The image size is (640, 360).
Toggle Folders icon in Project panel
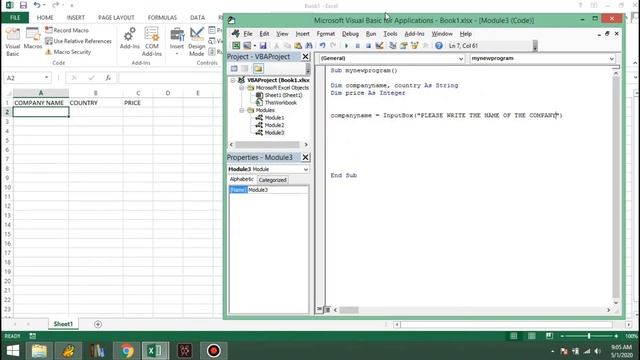[258, 69]
